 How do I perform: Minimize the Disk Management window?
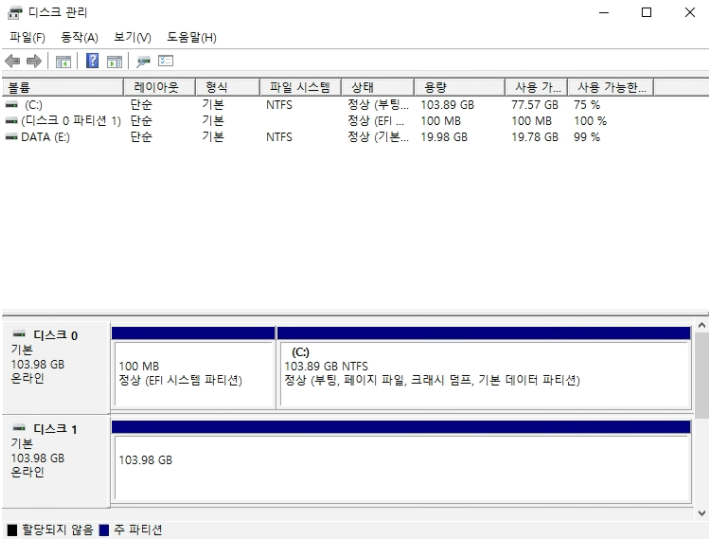click(604, 13)
